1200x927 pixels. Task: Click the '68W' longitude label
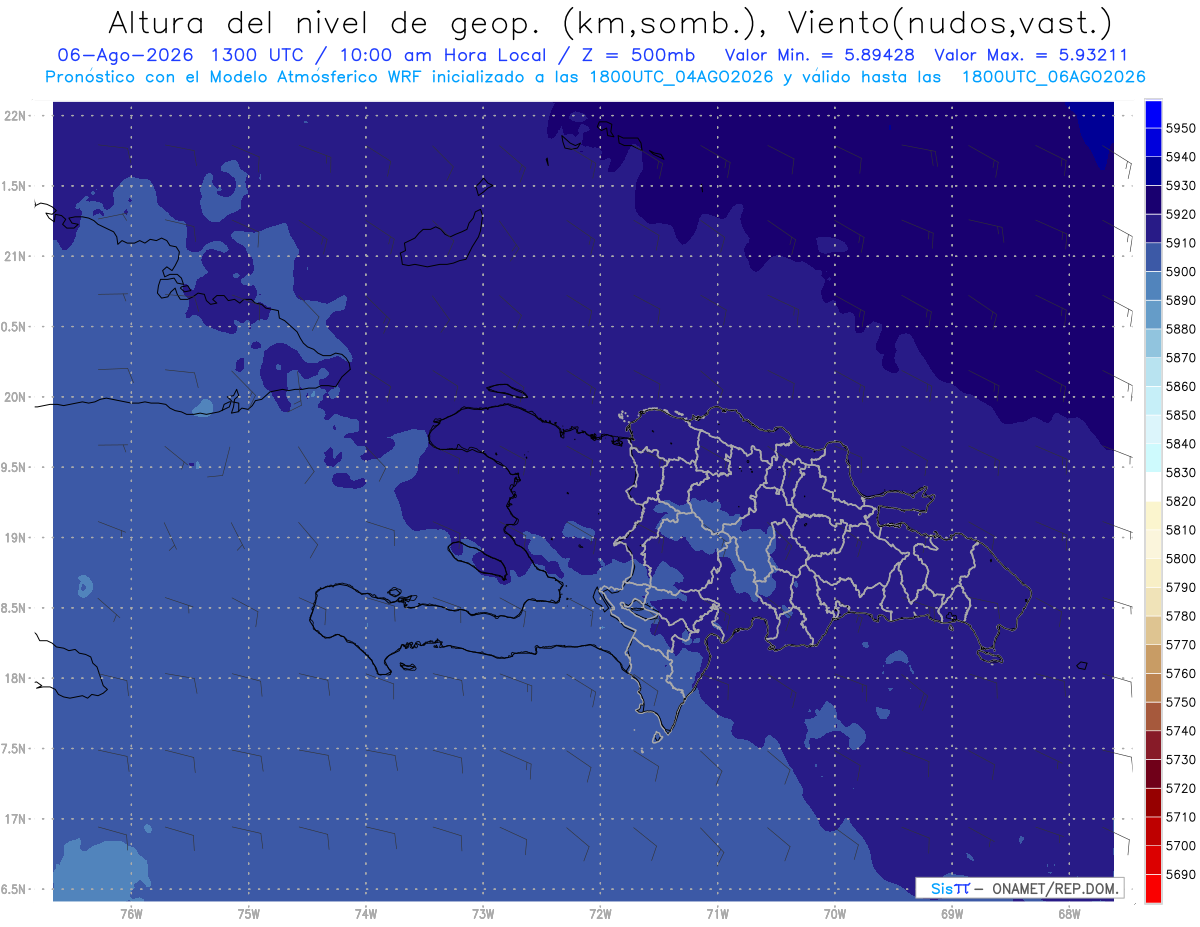1069,915
